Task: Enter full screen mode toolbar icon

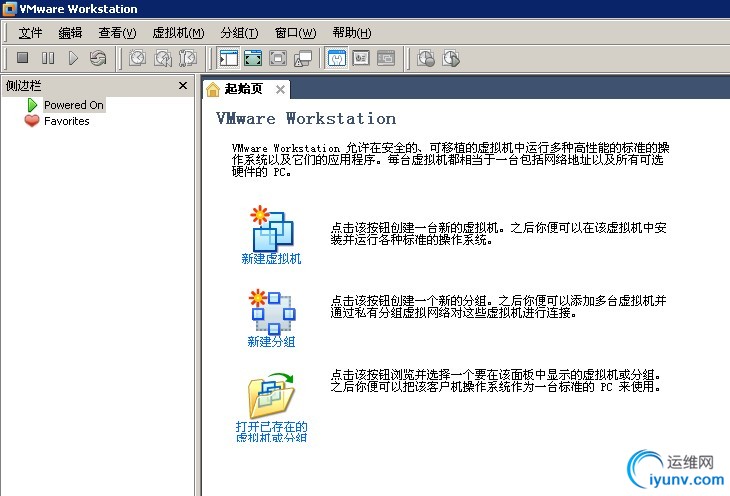Action: pyautogui.click(x=278, y=58)
